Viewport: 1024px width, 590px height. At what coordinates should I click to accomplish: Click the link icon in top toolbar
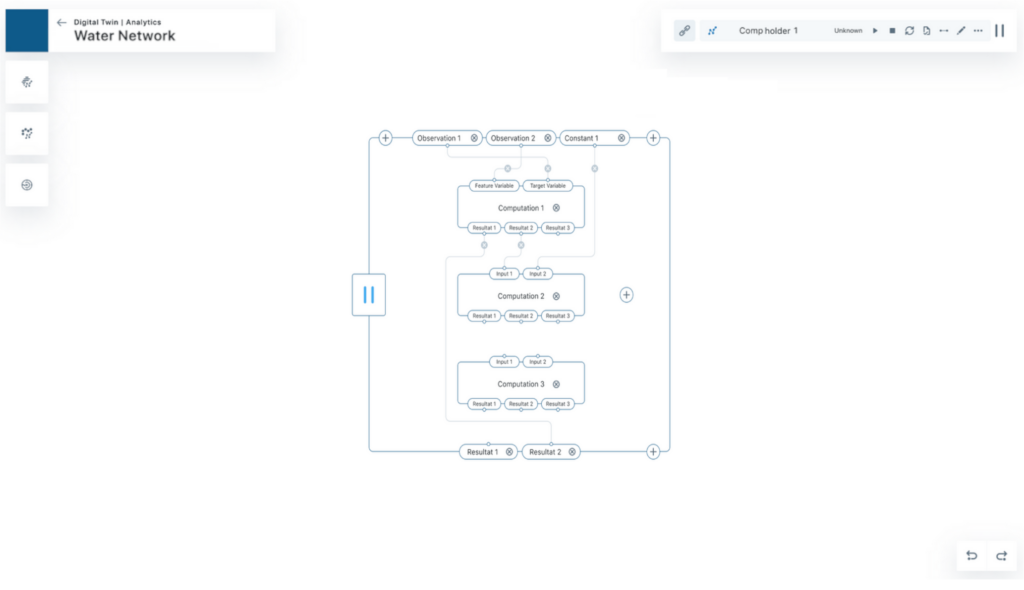(x=685, y=31)
